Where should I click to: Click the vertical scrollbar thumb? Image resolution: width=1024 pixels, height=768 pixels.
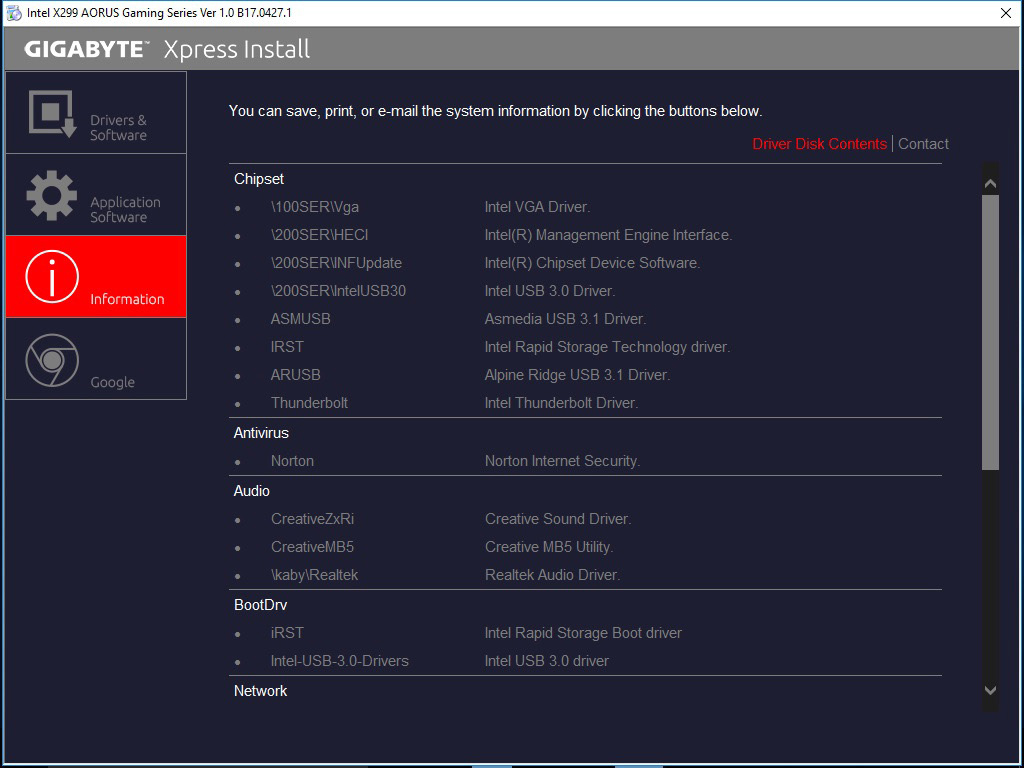[990, 330]
